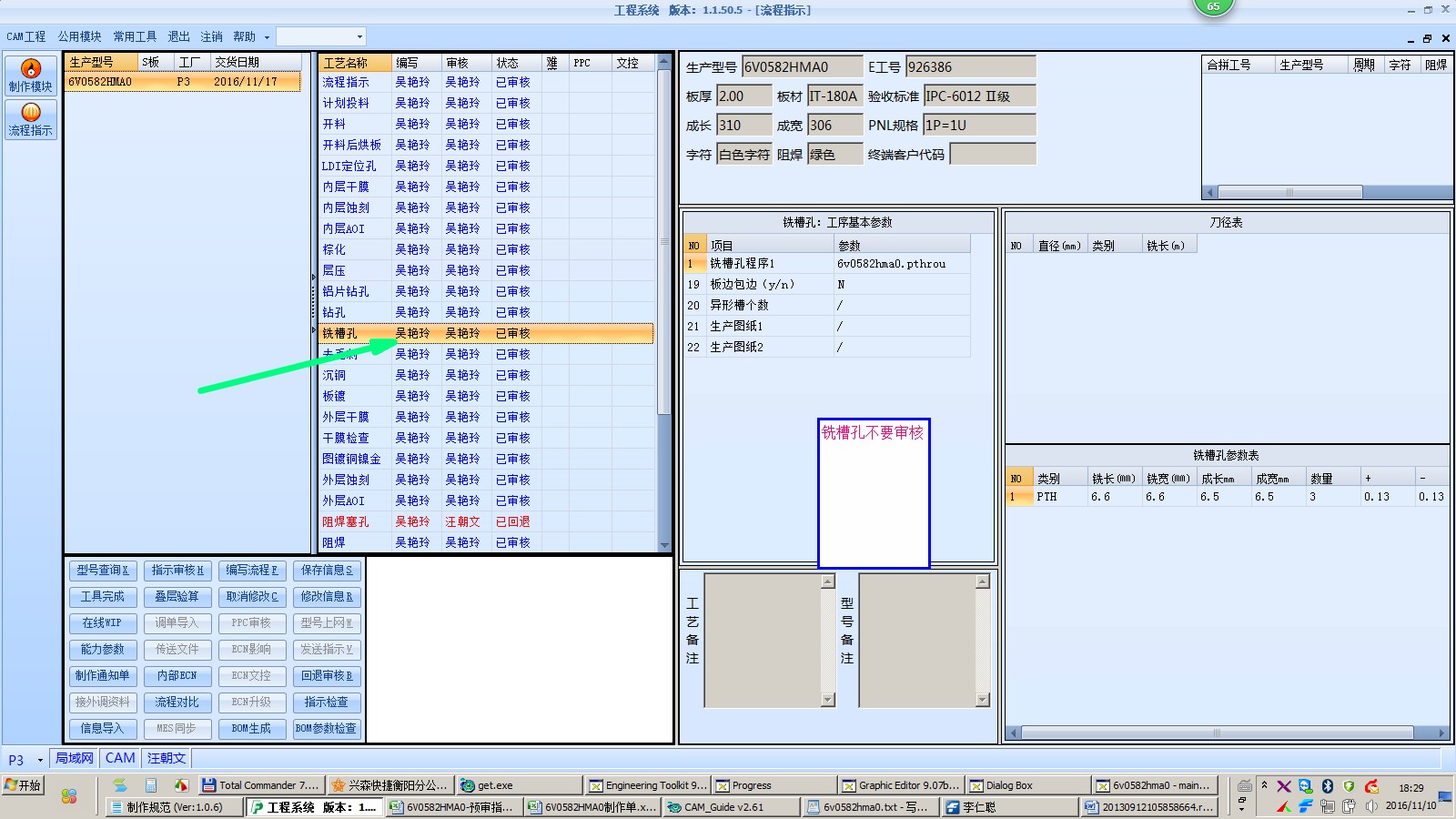1456x819 pixels.
Task: Click the 退出 menu item
Action: pyautogui.click(x=178, y=36)
